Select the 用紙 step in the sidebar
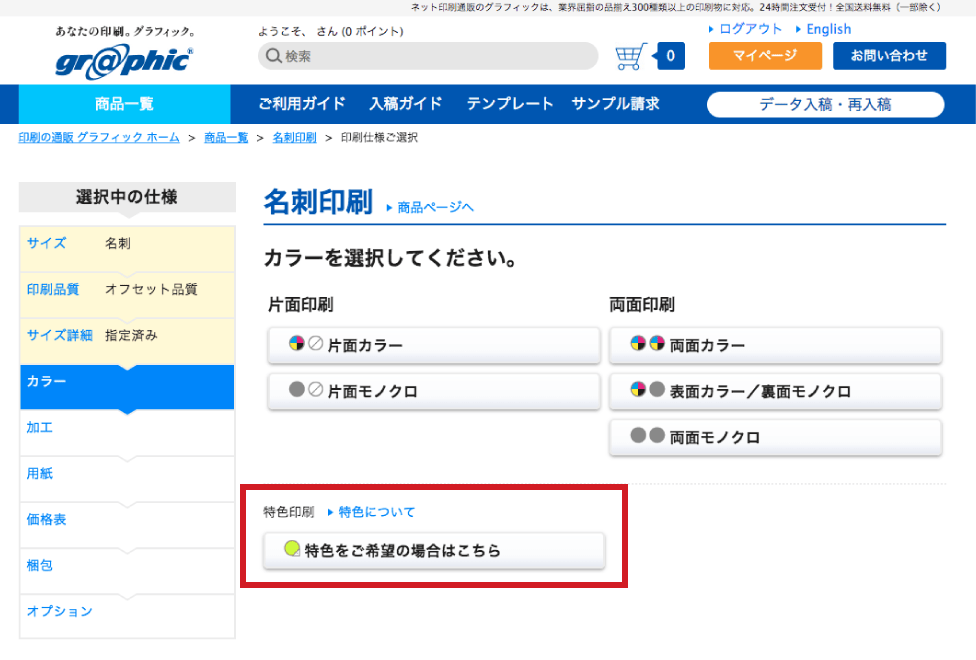 40,474
